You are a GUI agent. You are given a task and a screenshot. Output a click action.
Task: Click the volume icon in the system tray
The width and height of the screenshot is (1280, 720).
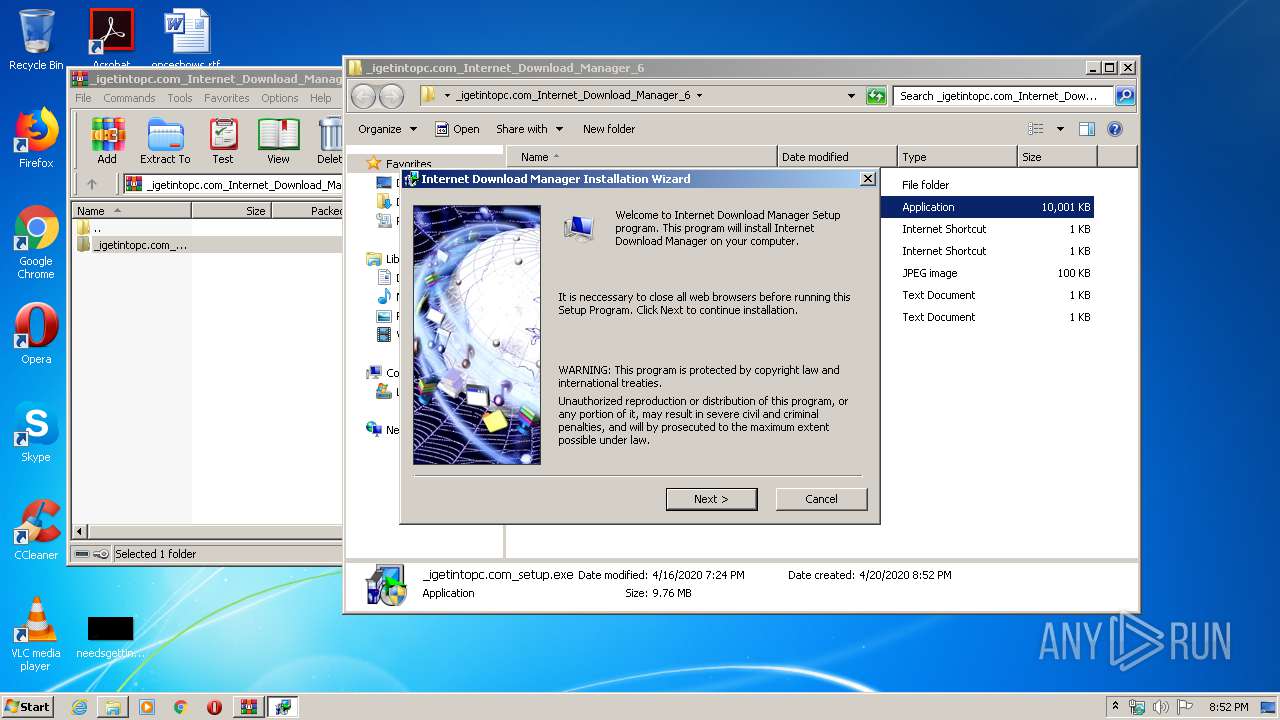click(x=1161, y=707)
